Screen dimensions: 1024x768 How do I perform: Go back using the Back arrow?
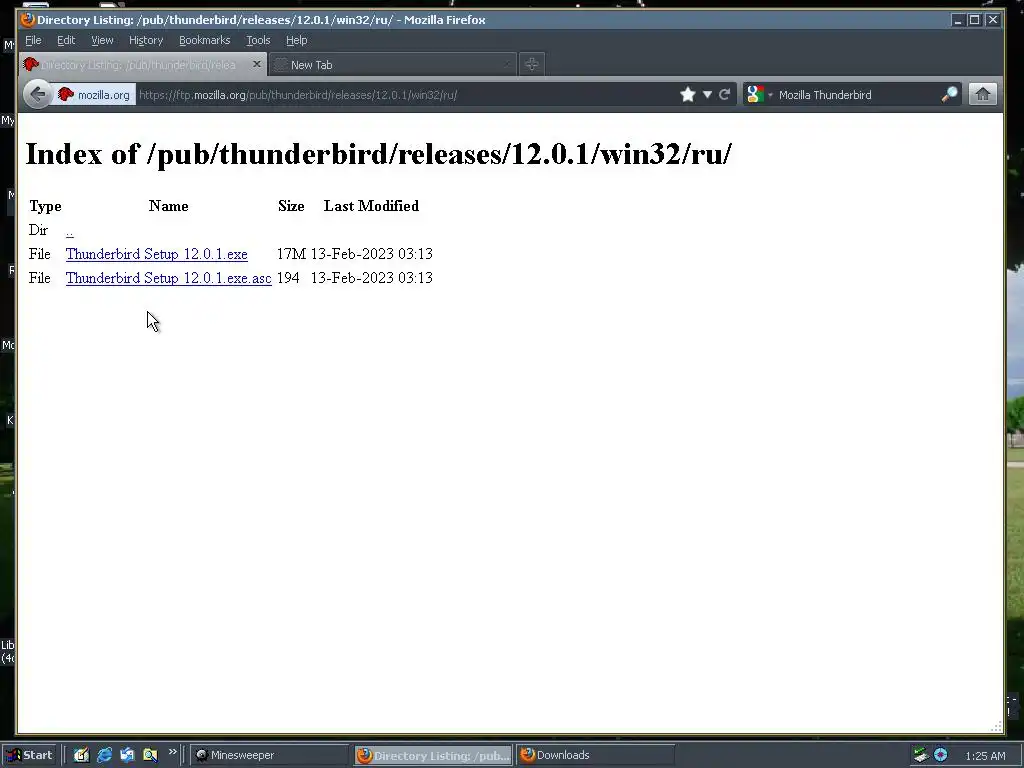pyautogui.click(x=37, y=95)
